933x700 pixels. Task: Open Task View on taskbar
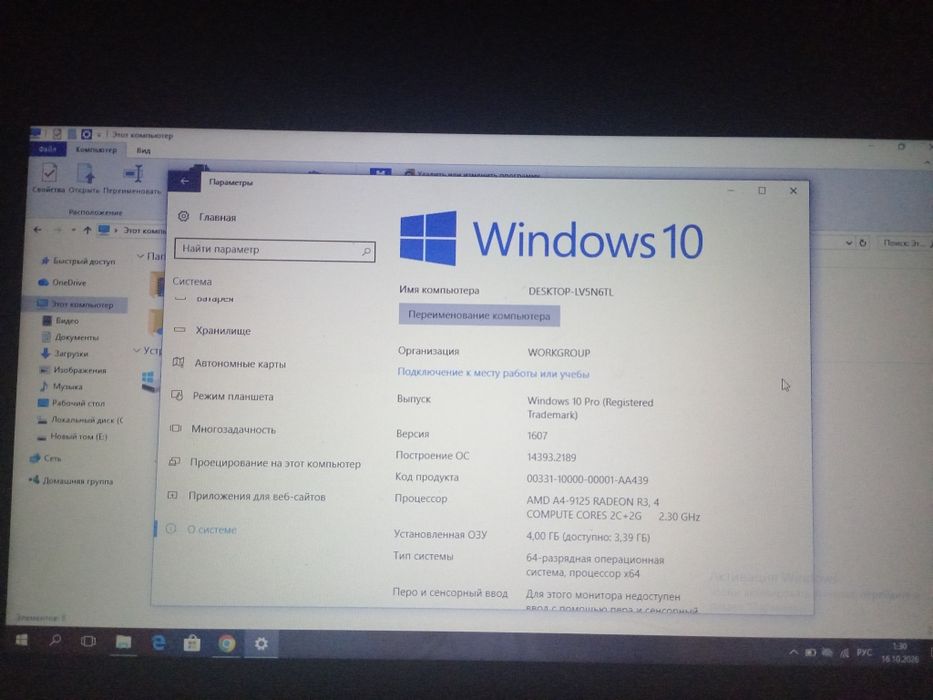click(x=88, y=641)
